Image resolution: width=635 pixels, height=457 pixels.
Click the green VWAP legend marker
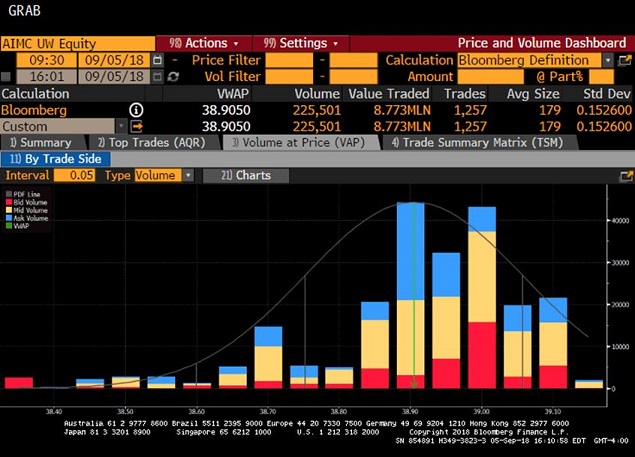point(9,226)
